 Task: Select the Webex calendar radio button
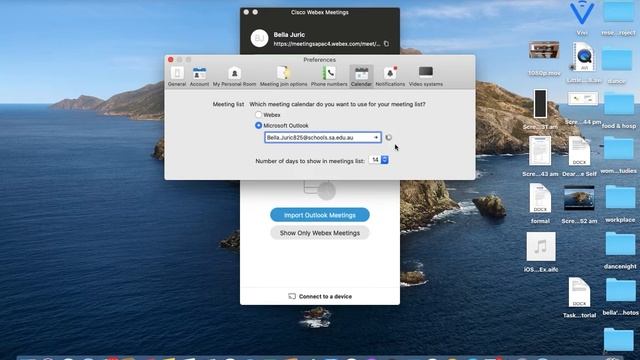(x=258, y=115)
